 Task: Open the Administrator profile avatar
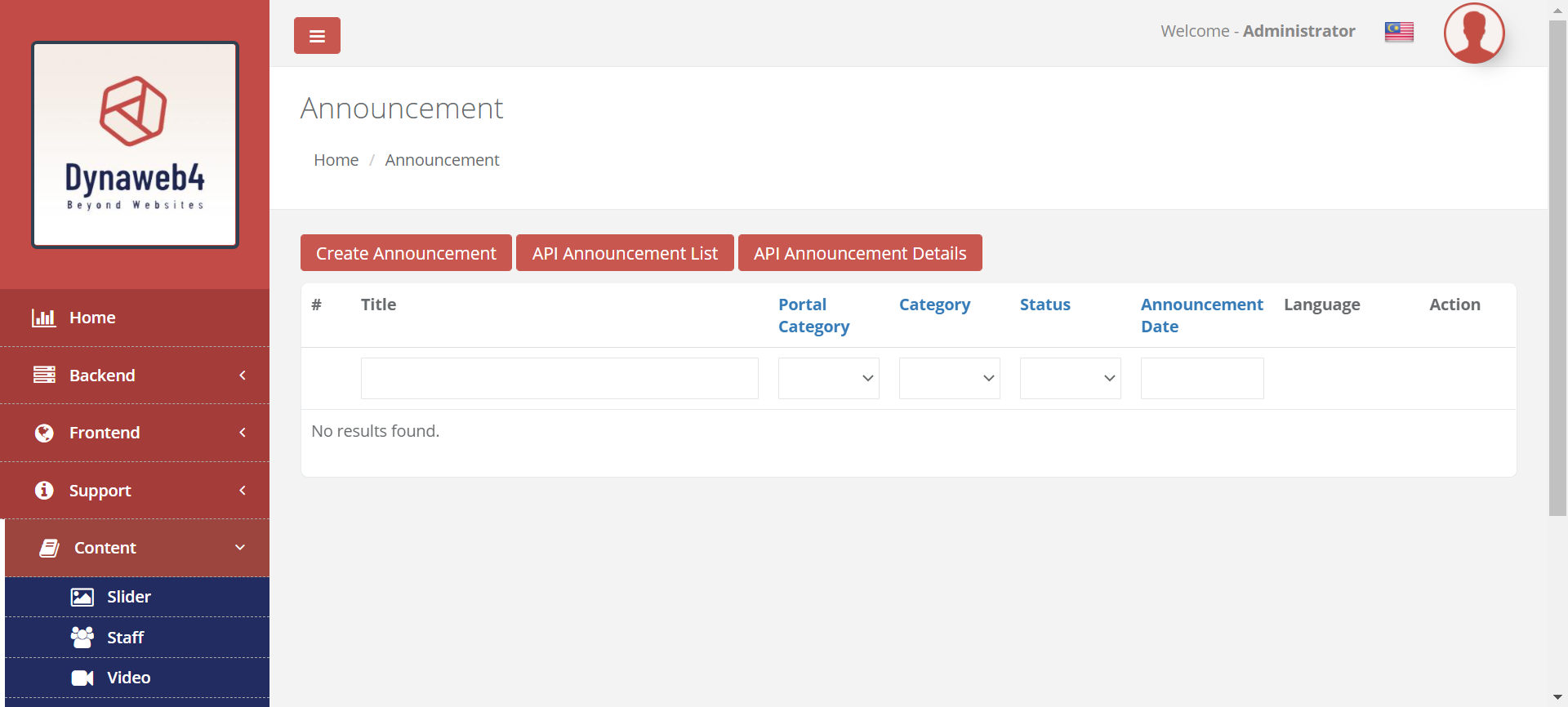tap(1474, 33)
